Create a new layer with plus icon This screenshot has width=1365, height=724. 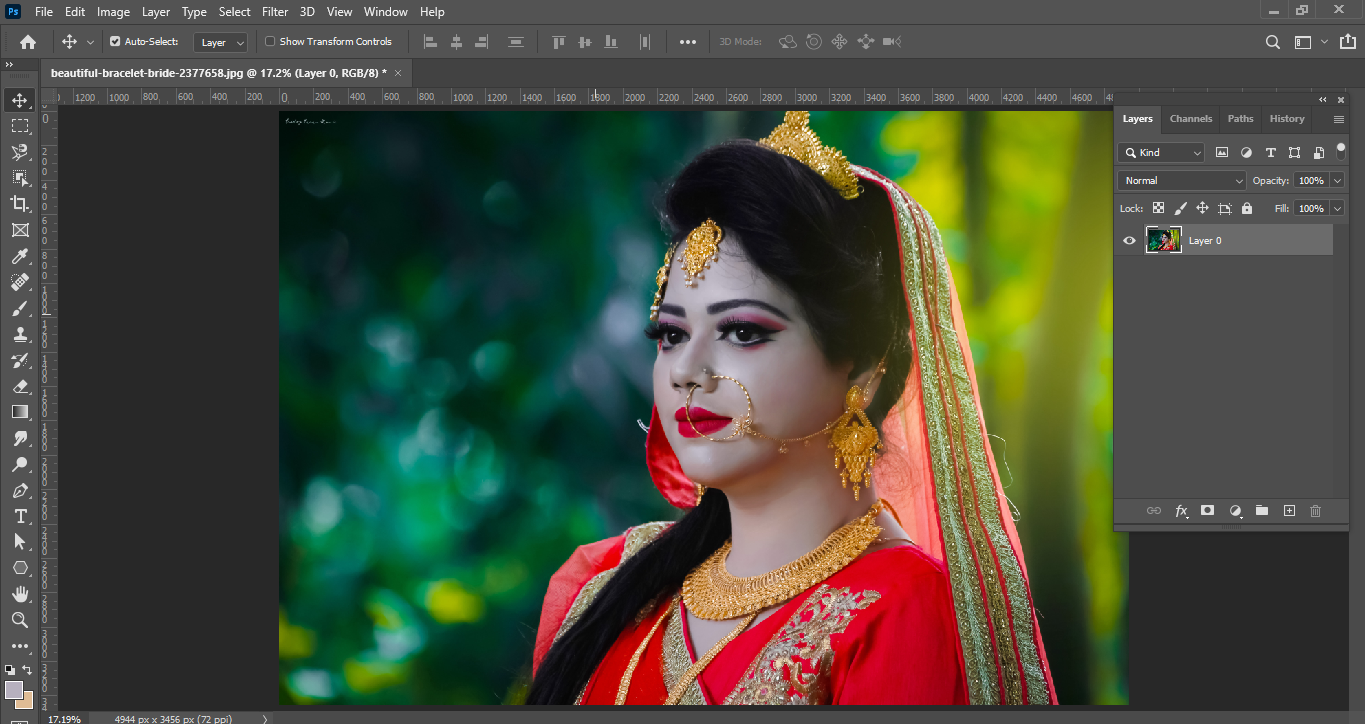point(1289,511)
